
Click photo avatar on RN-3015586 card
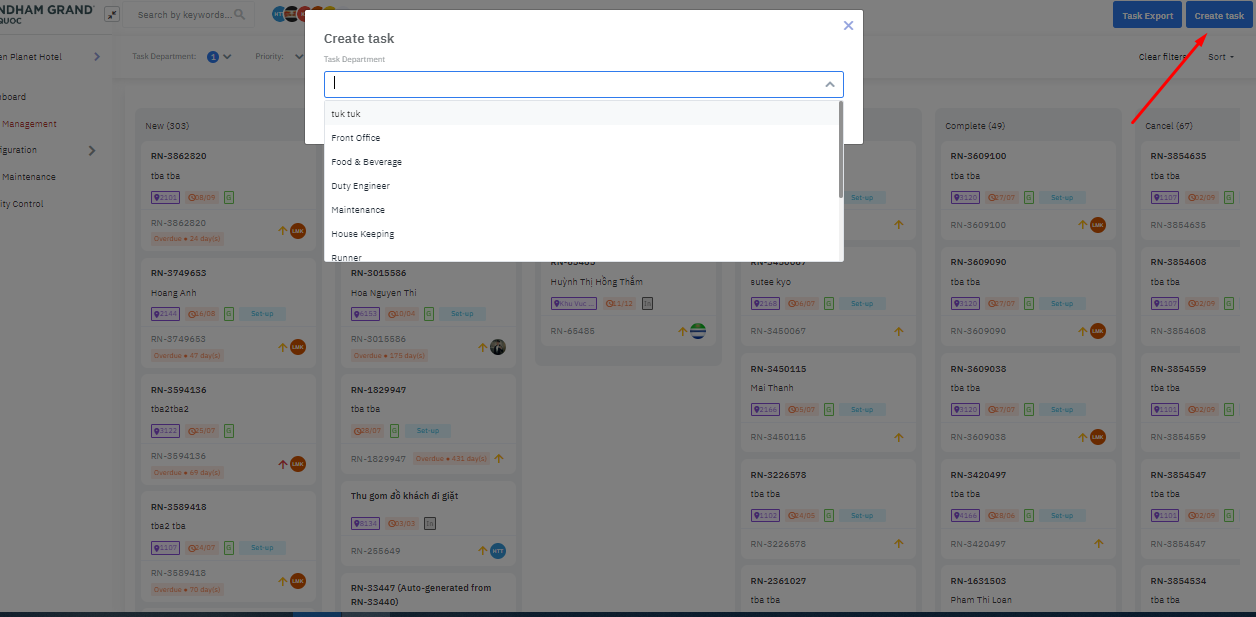click(x=498, y=347)
